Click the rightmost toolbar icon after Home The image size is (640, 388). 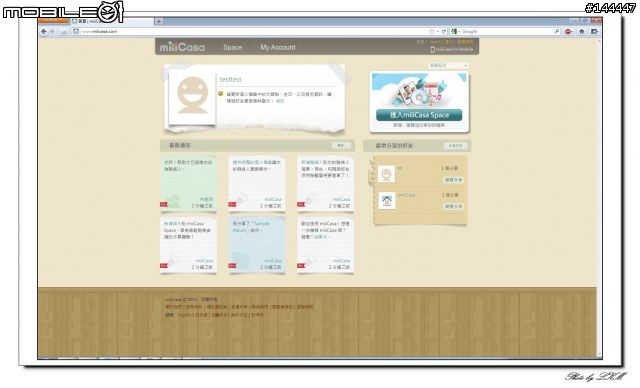(x=594, y=31)
